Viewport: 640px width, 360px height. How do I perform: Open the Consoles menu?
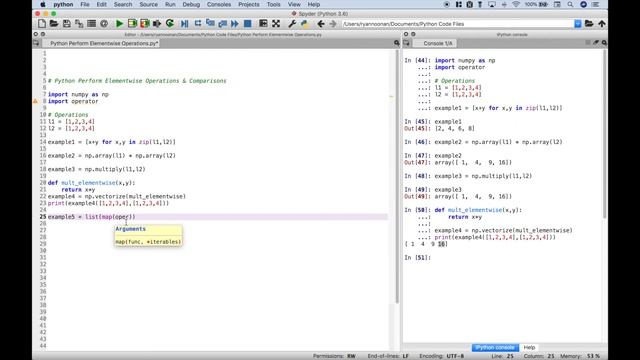(219, 4)
